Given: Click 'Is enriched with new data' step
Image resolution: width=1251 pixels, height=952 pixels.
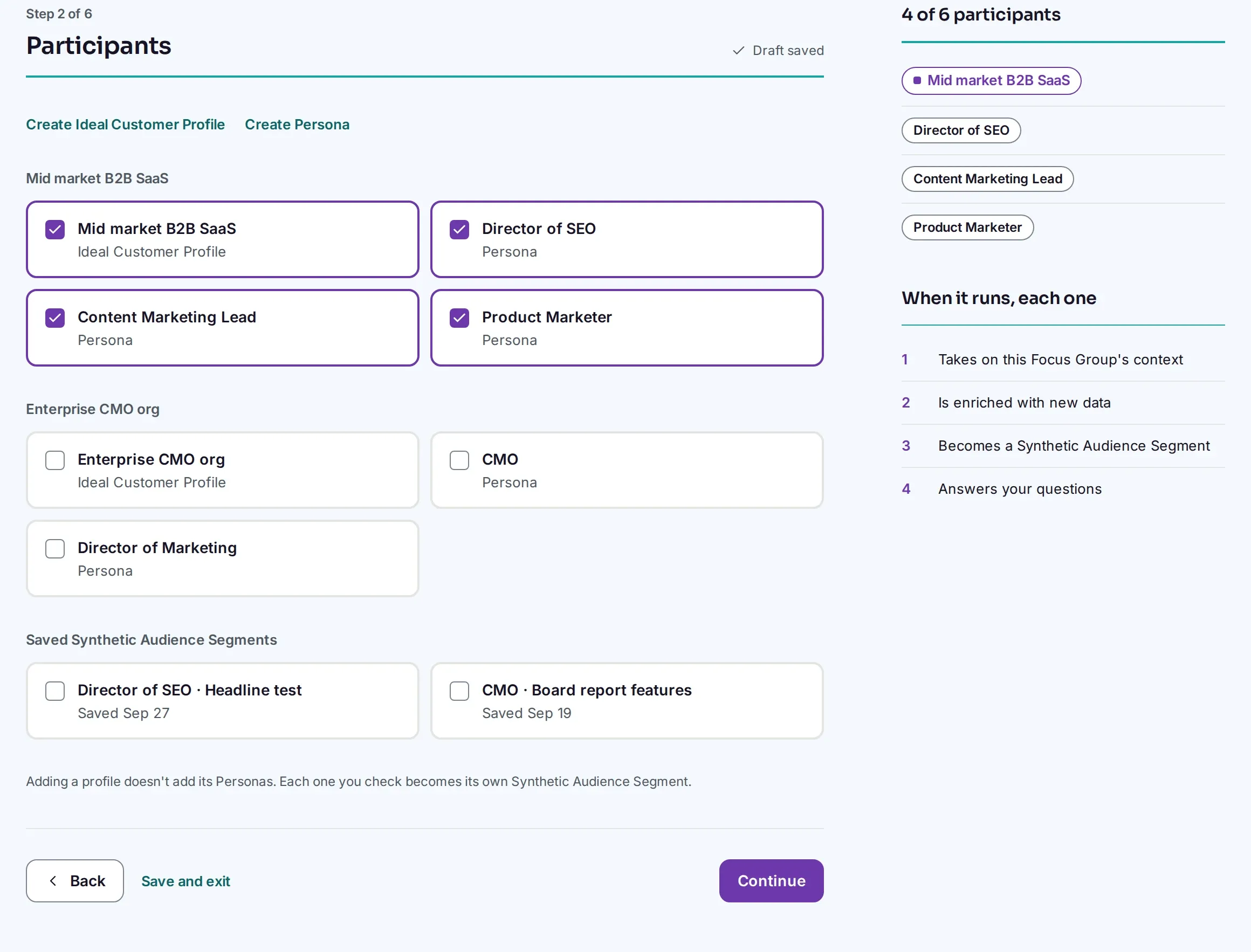Looking at the screenshot, I should click(x=1023, y=403).
